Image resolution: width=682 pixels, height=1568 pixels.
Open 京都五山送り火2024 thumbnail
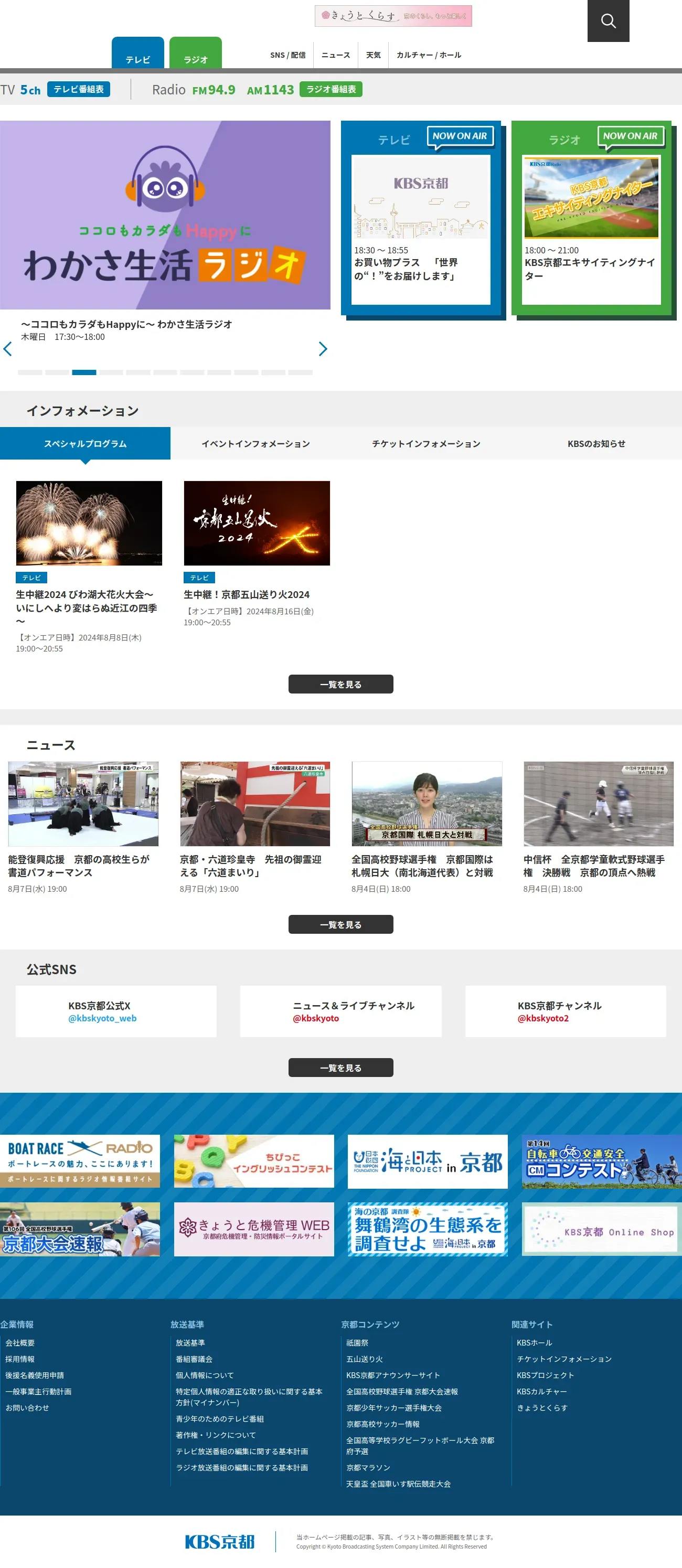257,524
